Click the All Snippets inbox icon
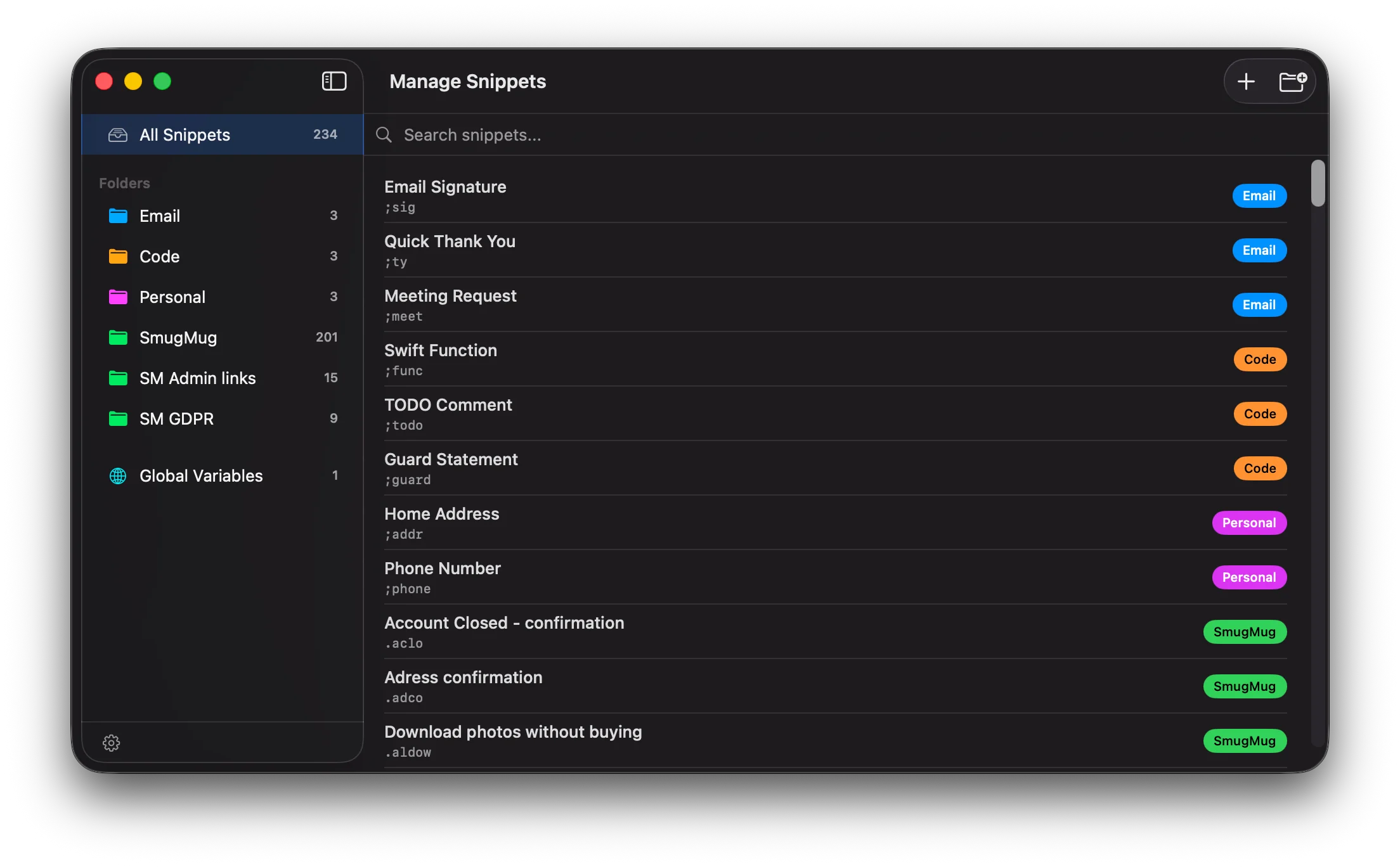This screenshot has width=1400, height=867. 119,134
